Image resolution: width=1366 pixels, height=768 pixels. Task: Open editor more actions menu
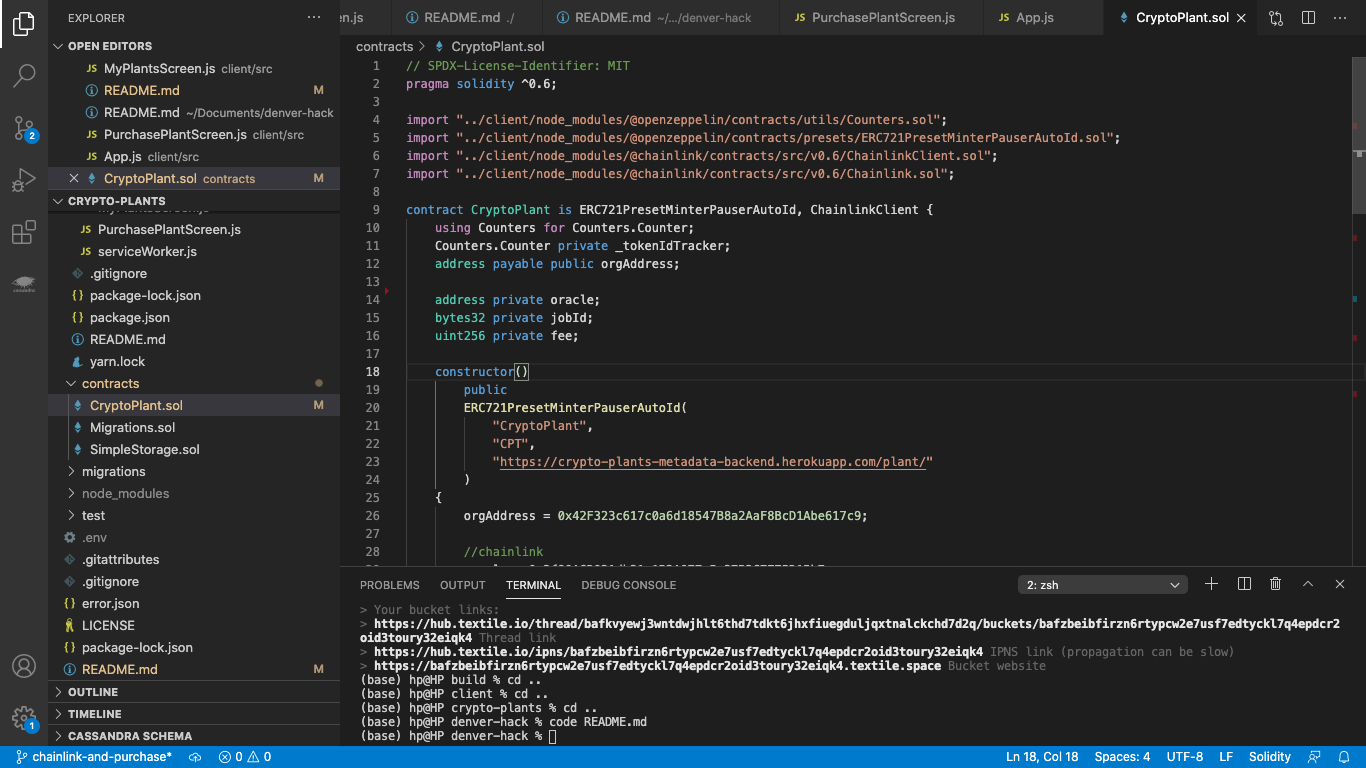point(1340,18)
